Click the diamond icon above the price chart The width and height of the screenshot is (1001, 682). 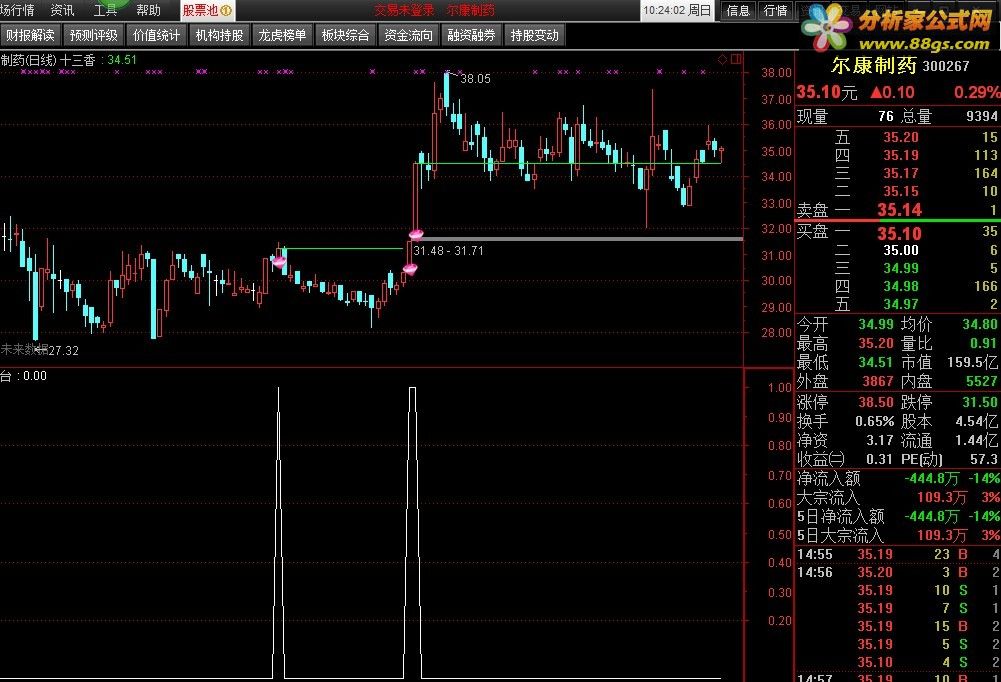point(723,59)
